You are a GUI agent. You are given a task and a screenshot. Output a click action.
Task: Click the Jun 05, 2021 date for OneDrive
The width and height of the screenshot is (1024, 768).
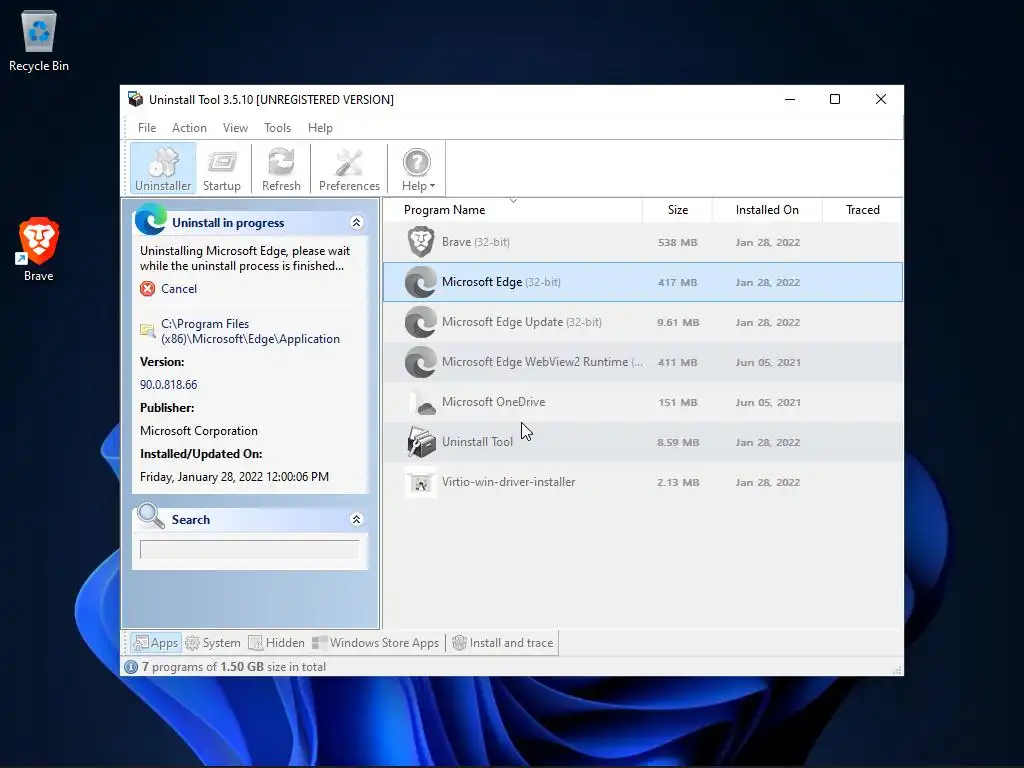pos(767,402)
